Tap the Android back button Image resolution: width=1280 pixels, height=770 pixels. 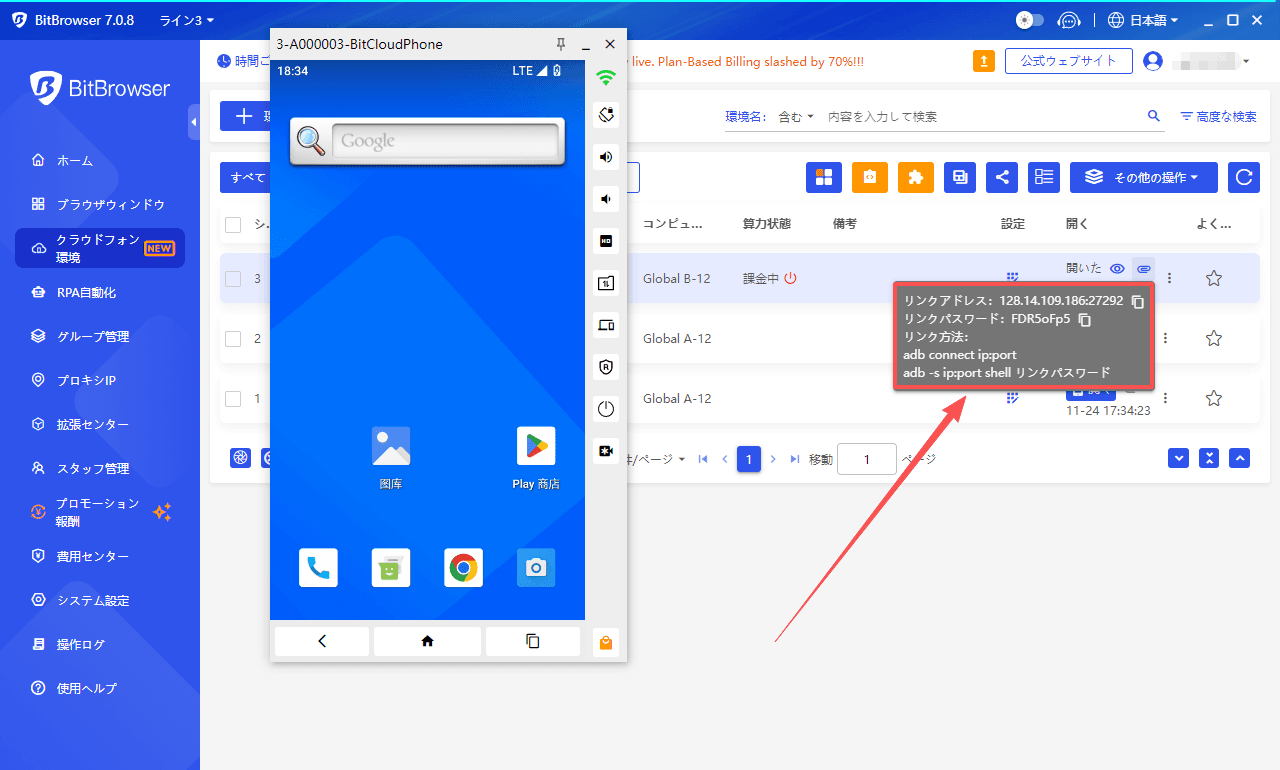coord(322,642)
